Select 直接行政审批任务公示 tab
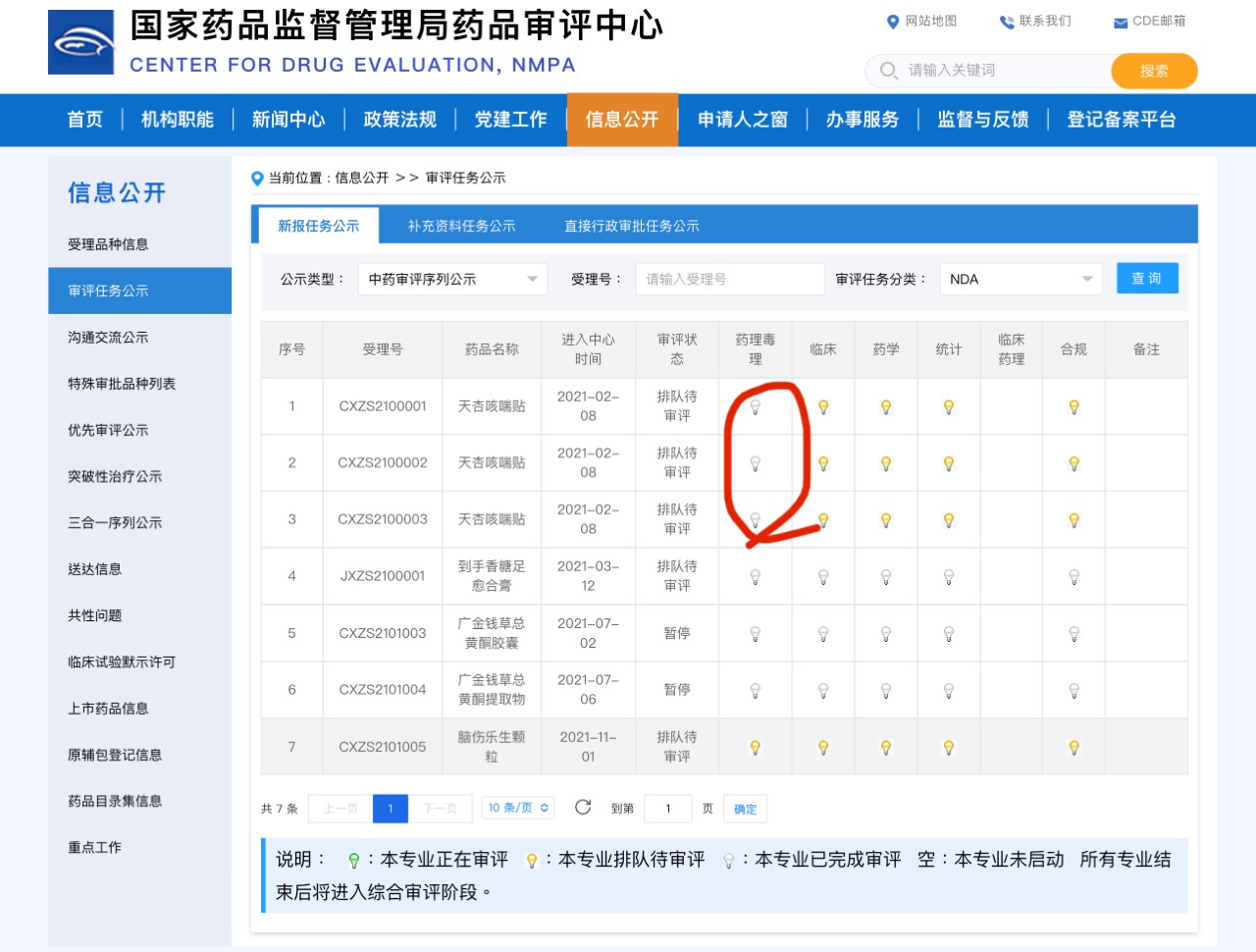 [x=631, y=226]
